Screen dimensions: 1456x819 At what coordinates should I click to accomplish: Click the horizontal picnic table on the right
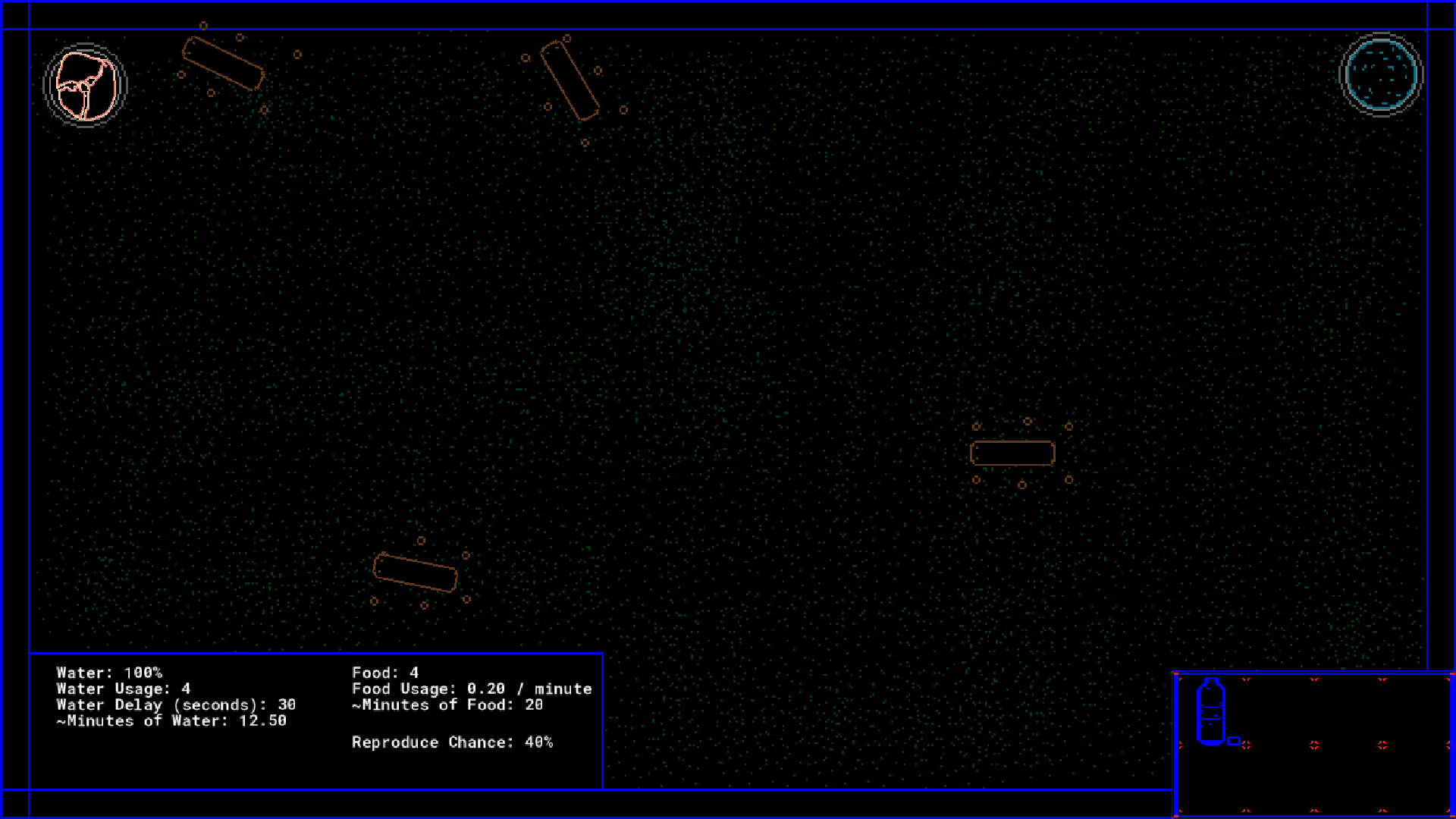(x=1012, y=453)
